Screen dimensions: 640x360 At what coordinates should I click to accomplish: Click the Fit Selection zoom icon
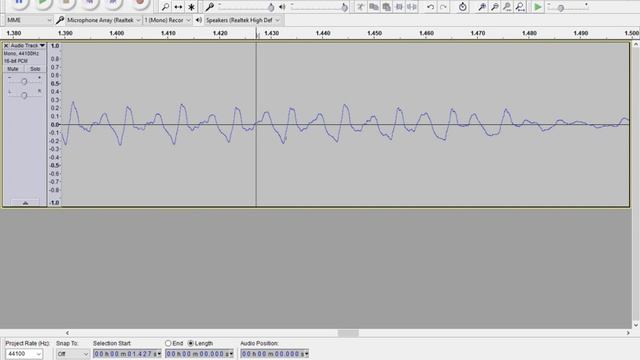[507, 7]
